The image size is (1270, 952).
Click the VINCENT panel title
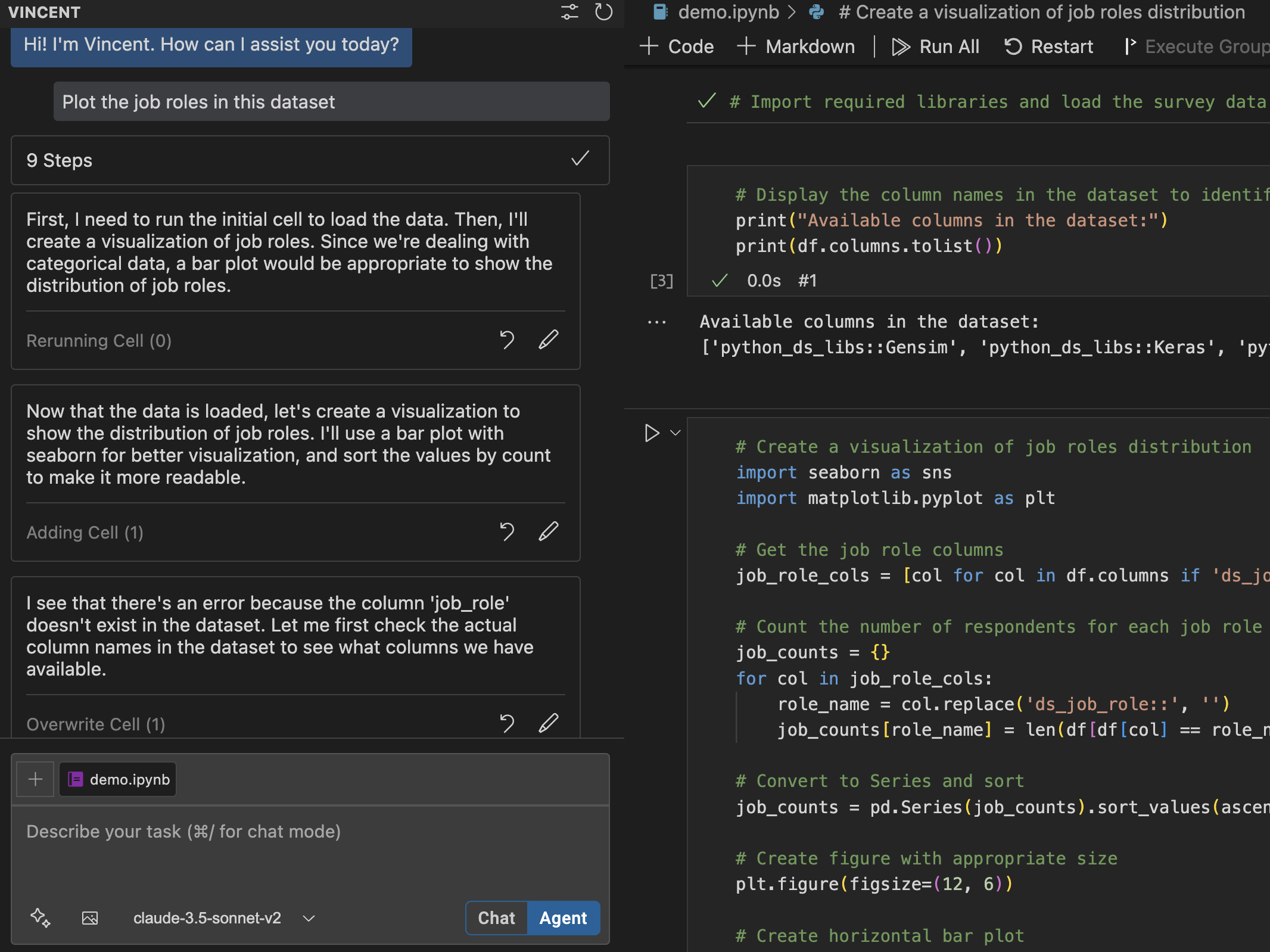pos(44,12)
